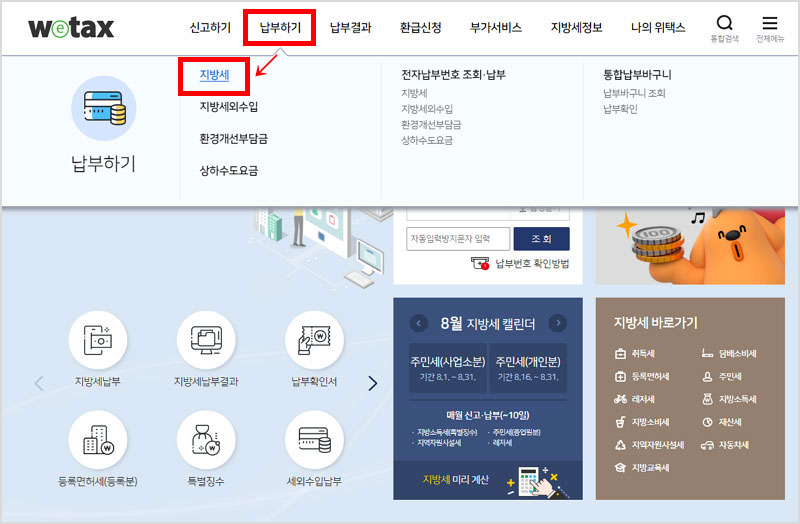Click the orange mascot banner image
The height and width of the screenshot is (524, 800).
(690, 246)
